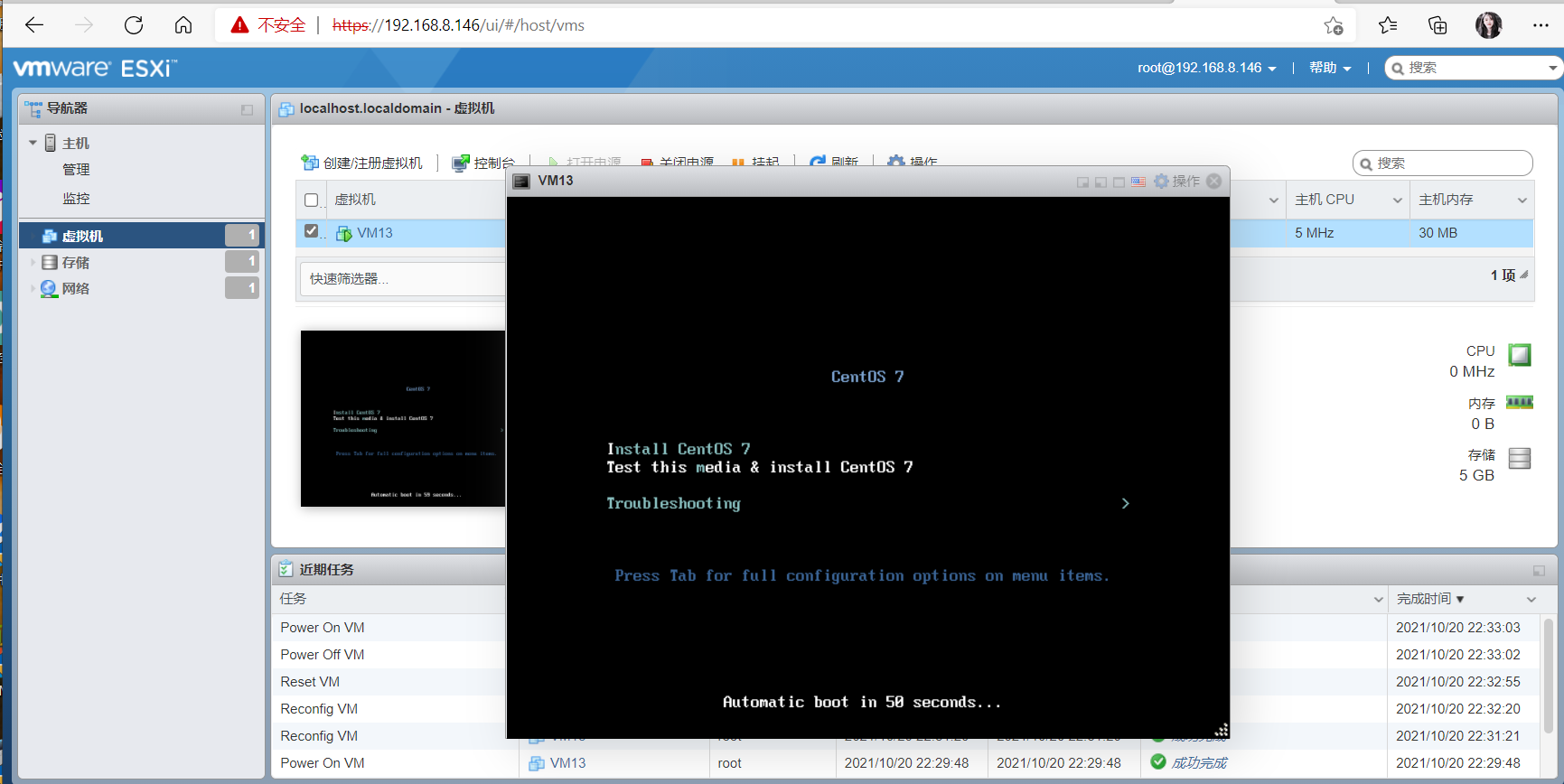Shrink VM13 console to small size
This screenshot has height=784, width=1564.
[1082, 182]
